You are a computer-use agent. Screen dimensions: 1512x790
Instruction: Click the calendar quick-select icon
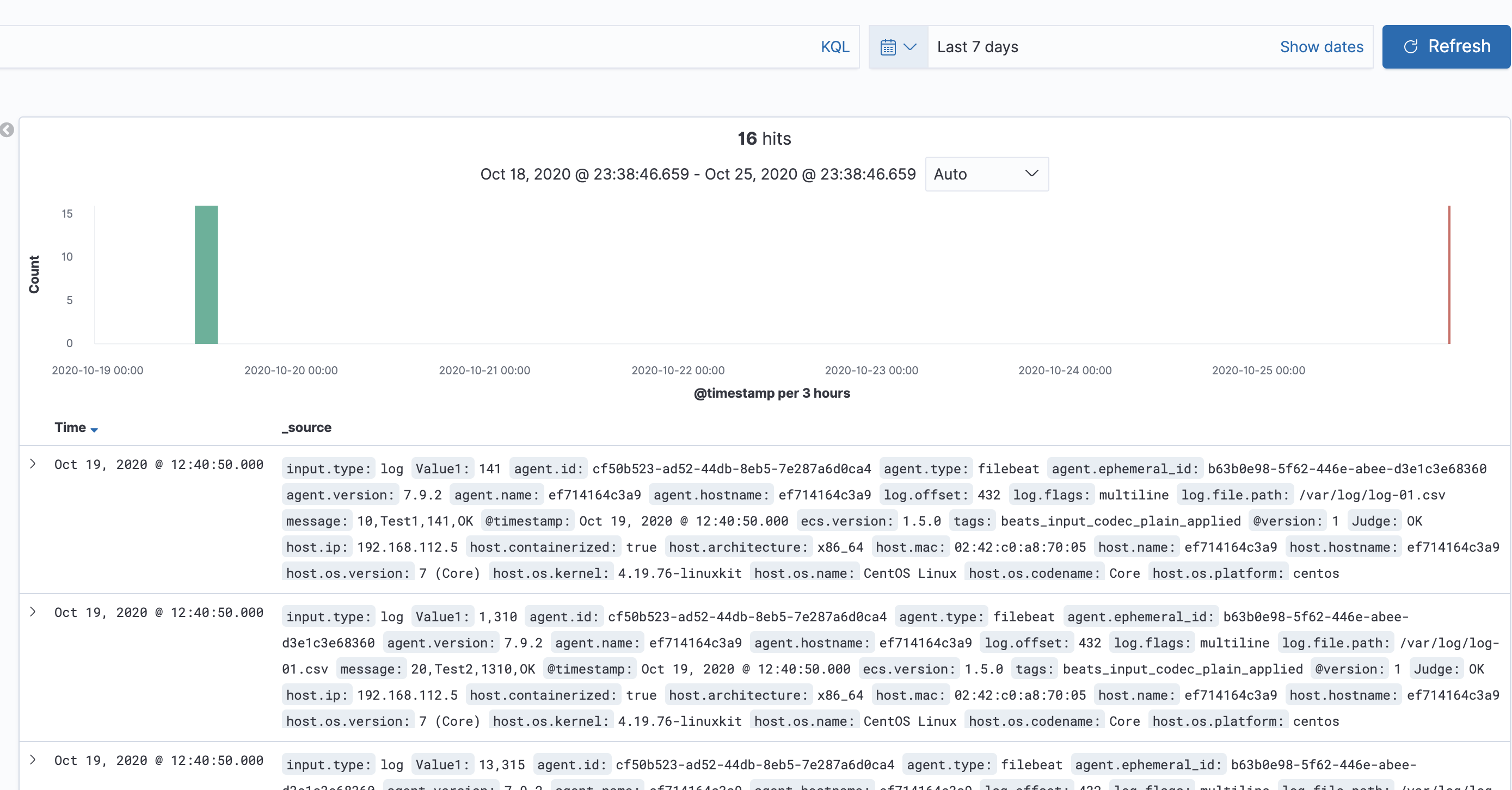tap(888, 47)
